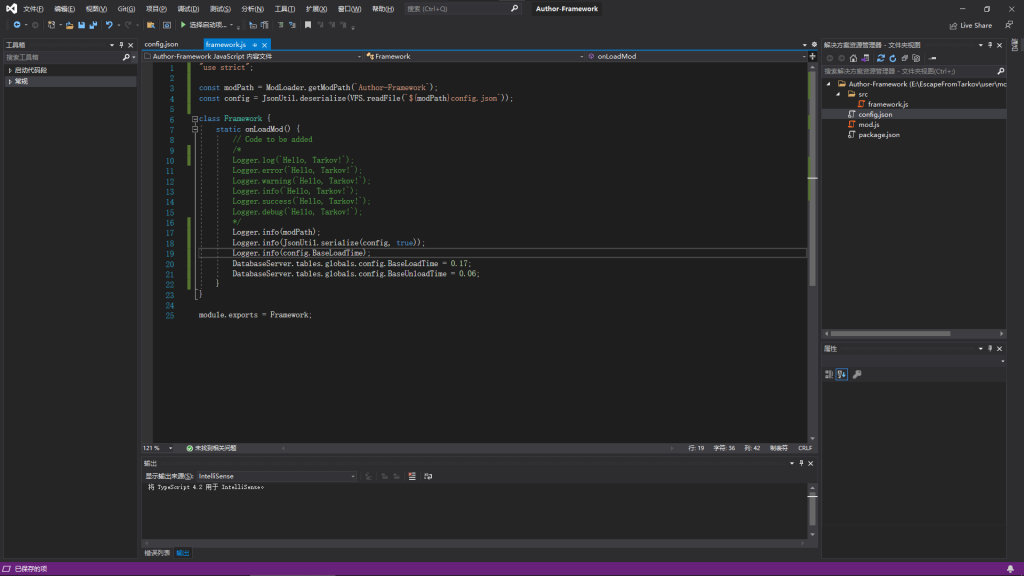The width and height of the screenshot is (1024, 576).
Task: Toggle auto-hide pin on Solution Explorer
Action: click(x=990, y=45)
